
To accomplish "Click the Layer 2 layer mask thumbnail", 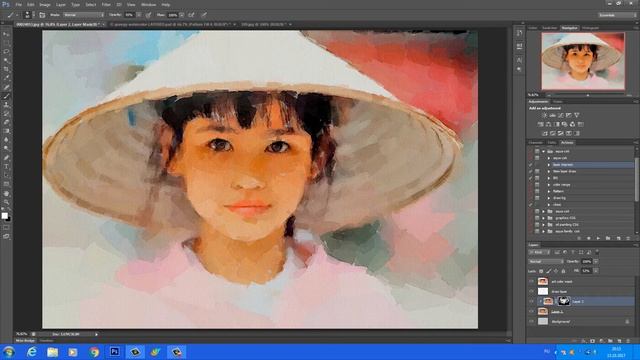I will click(564, 301).
